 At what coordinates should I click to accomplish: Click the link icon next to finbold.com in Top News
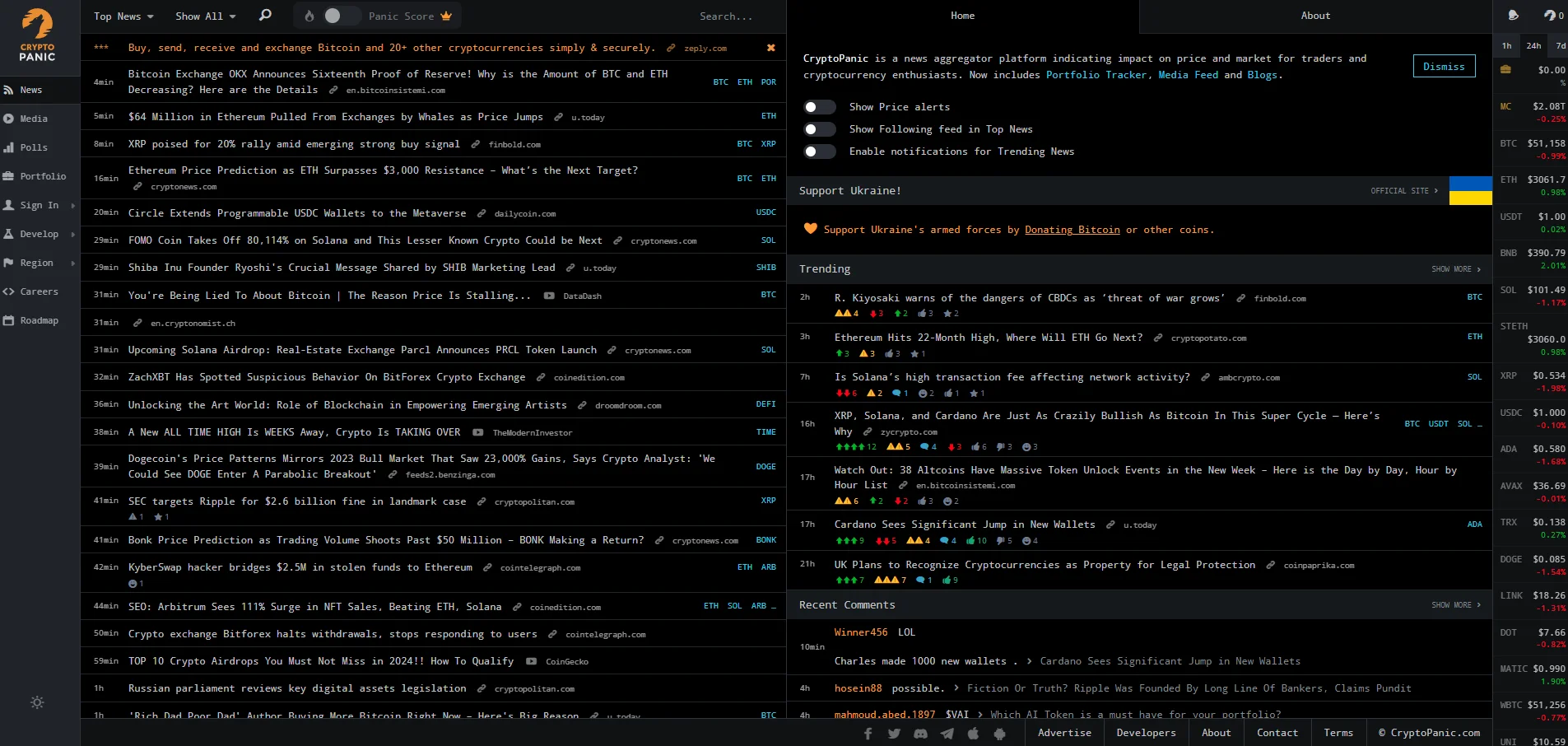475,144
